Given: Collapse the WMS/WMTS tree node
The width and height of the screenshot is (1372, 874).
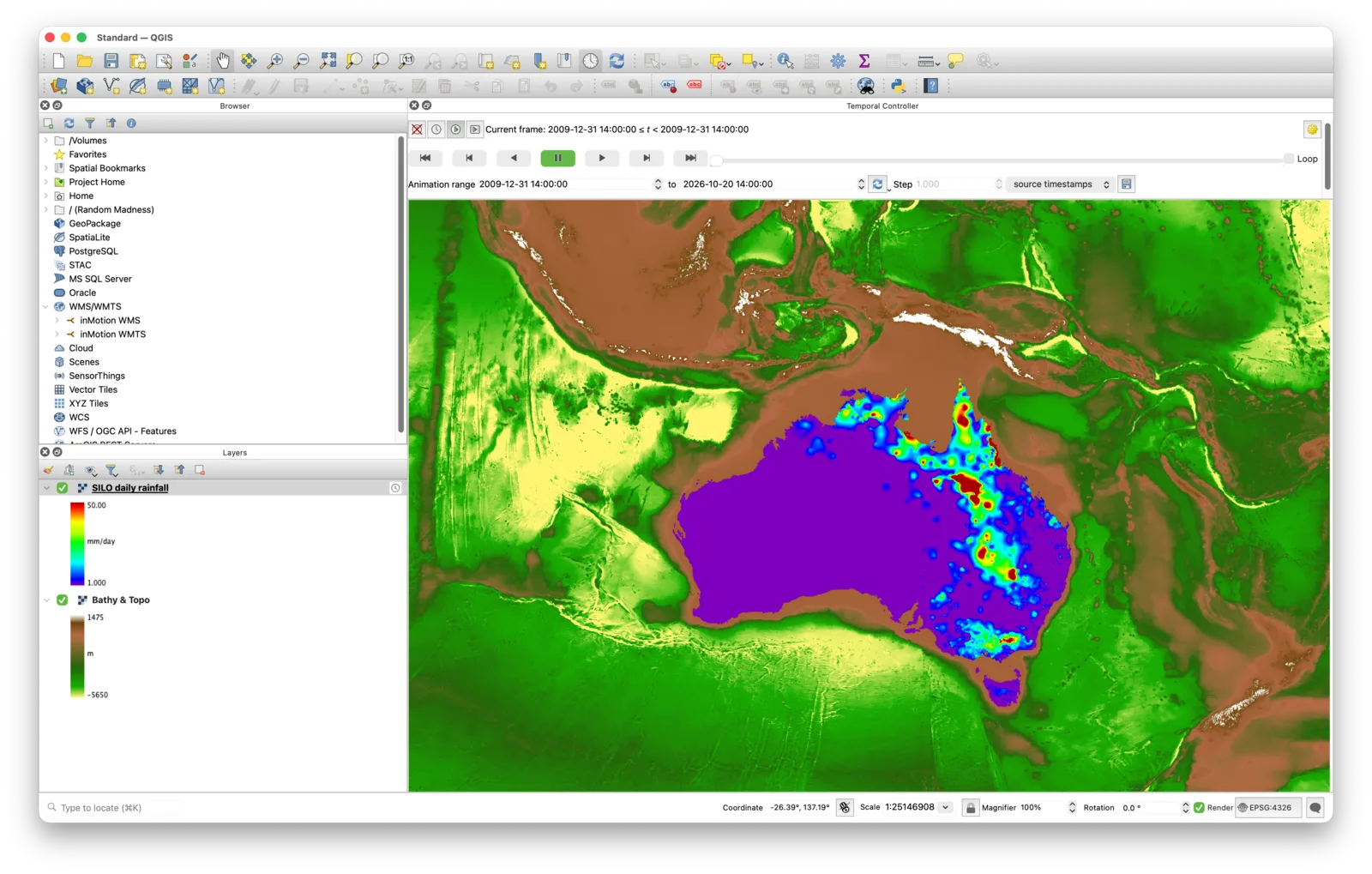Looking at the screenshot, I should click(x=46, y=307).
